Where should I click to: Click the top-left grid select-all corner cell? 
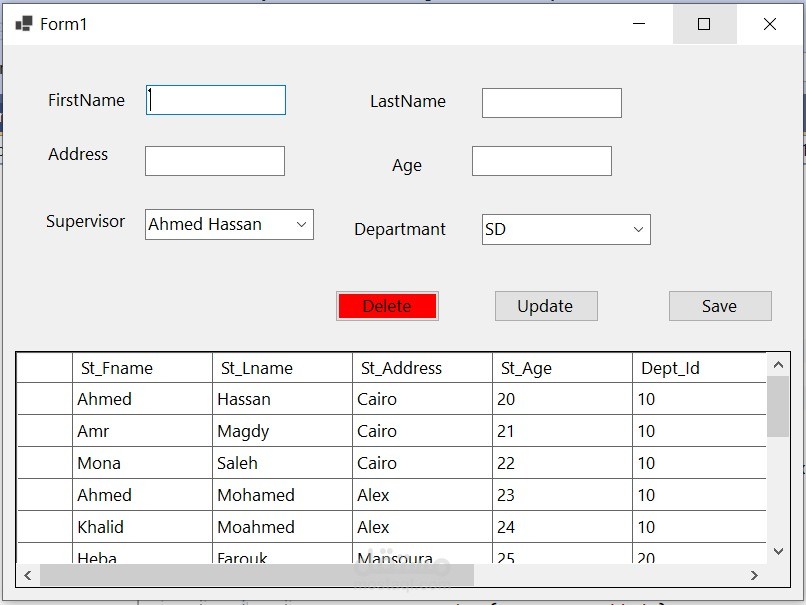pos(45,368)
